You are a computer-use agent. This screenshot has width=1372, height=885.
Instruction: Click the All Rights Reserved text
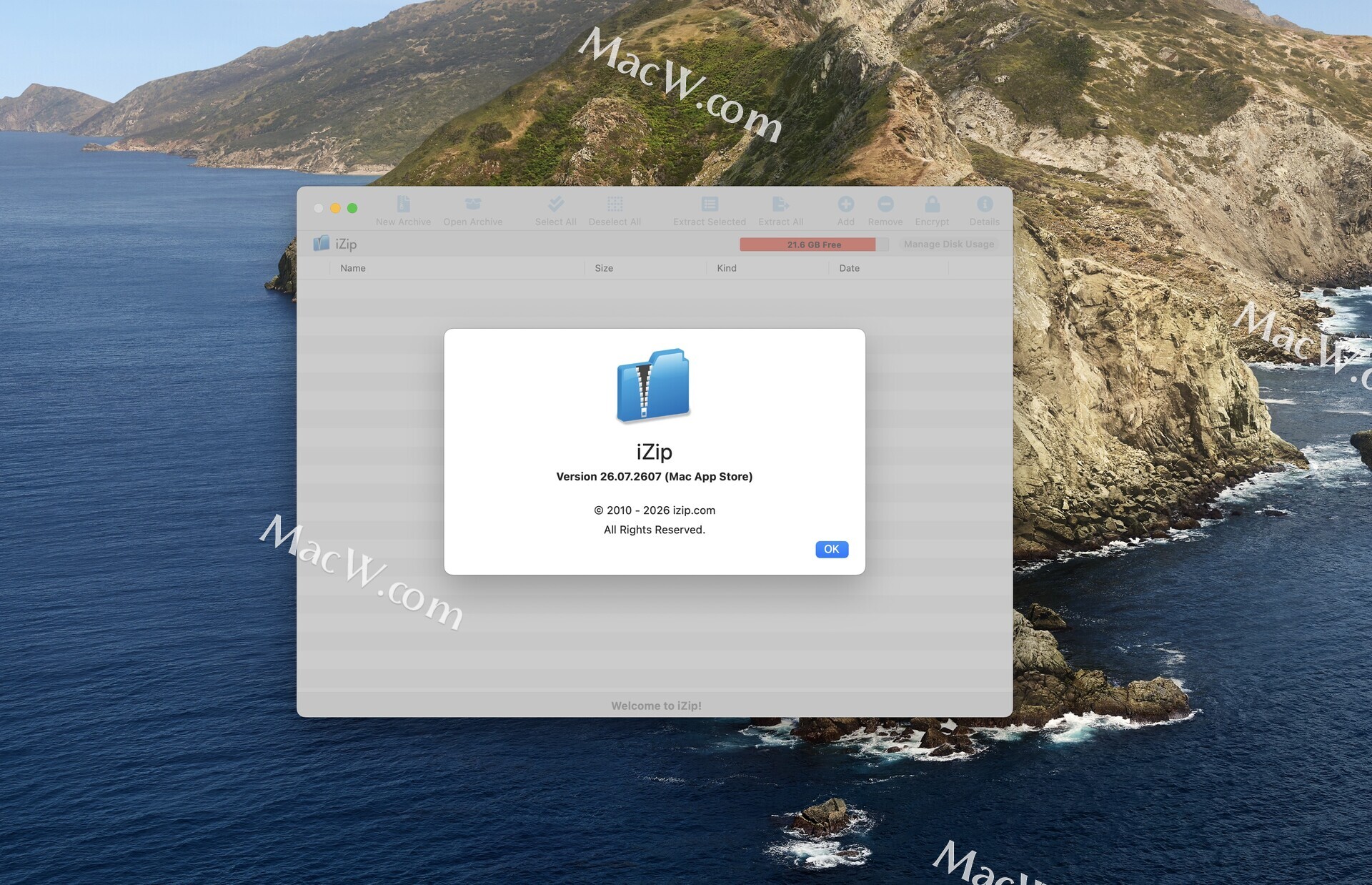pos(655,530)
